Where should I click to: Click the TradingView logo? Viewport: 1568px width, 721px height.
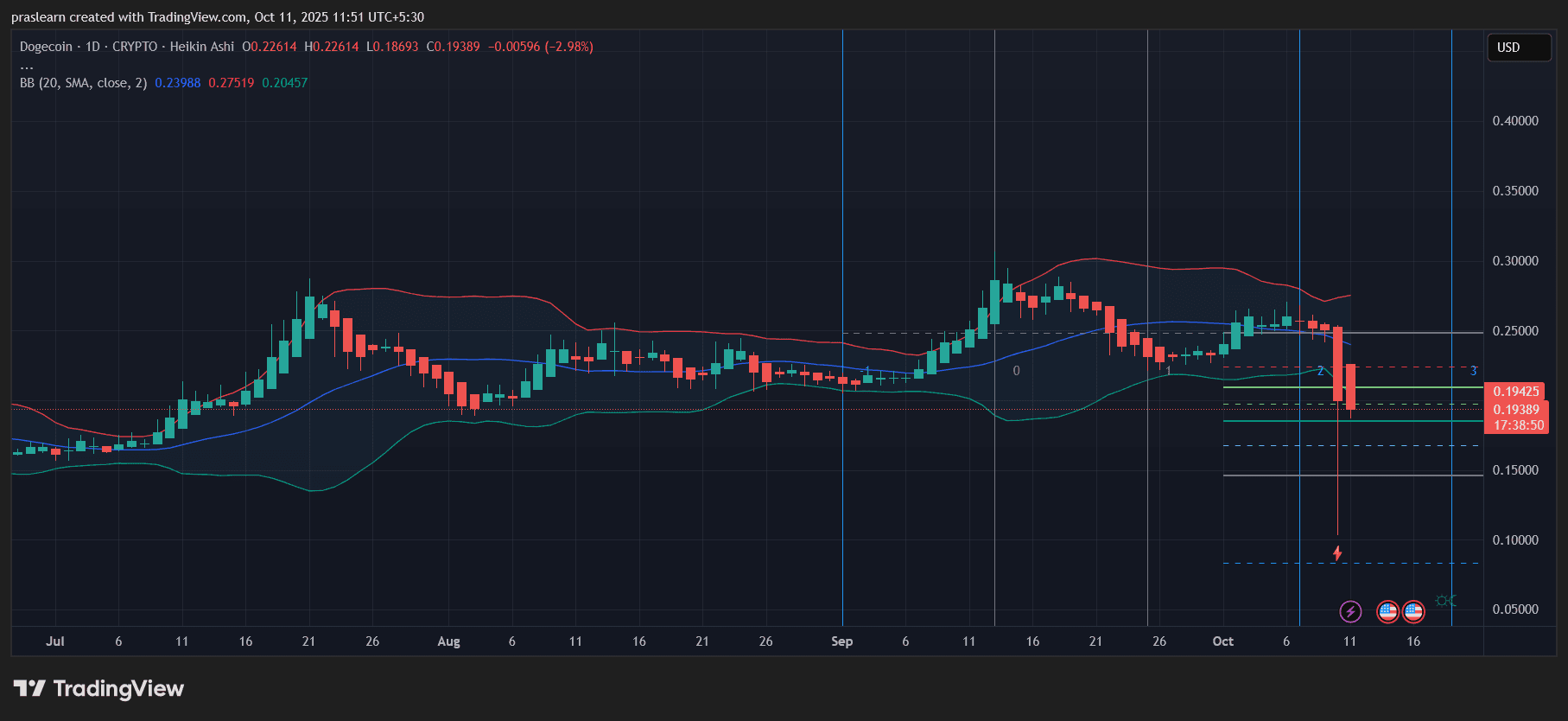coord(98,688)
